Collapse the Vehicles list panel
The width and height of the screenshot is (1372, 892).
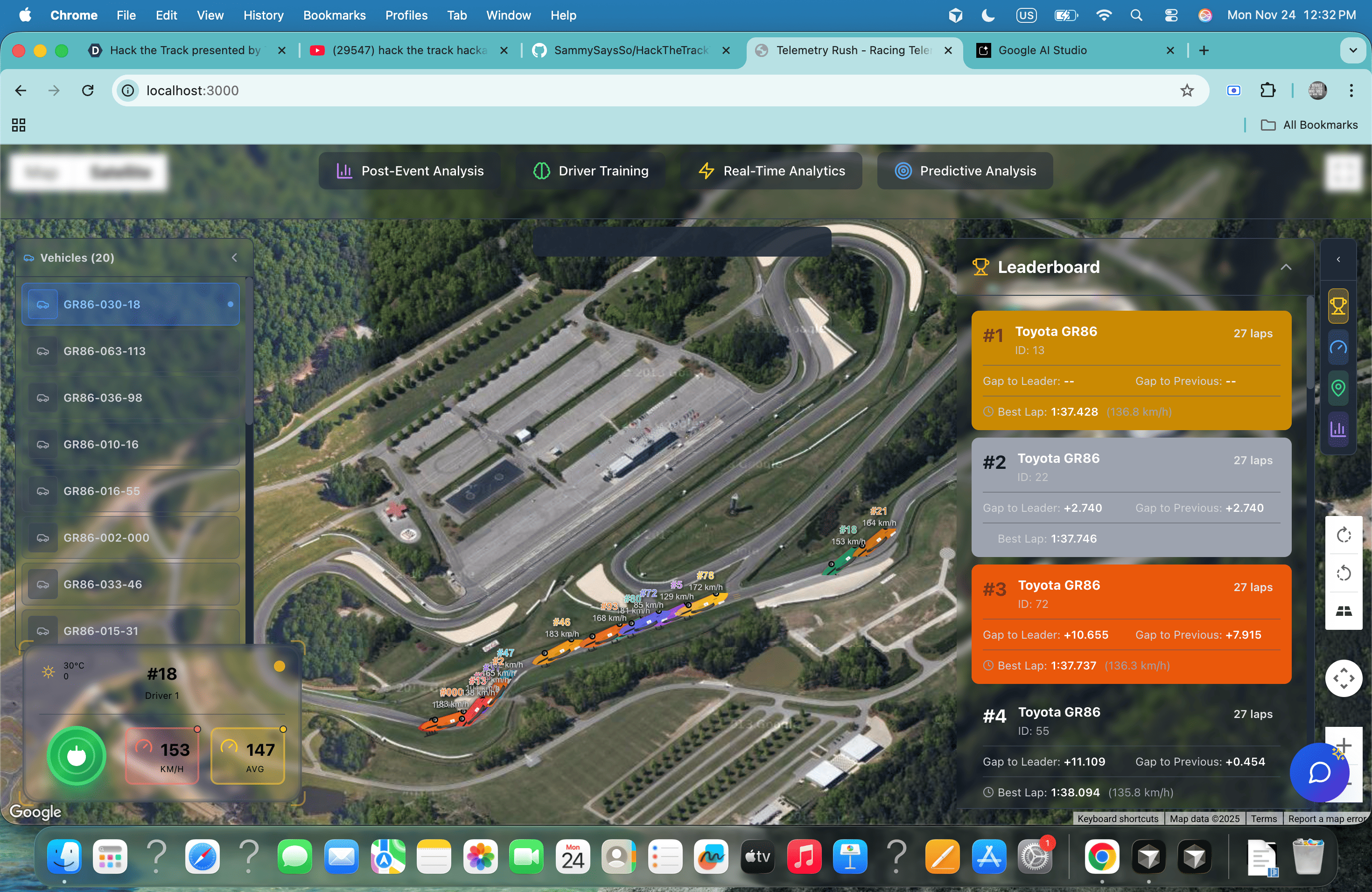234,258
